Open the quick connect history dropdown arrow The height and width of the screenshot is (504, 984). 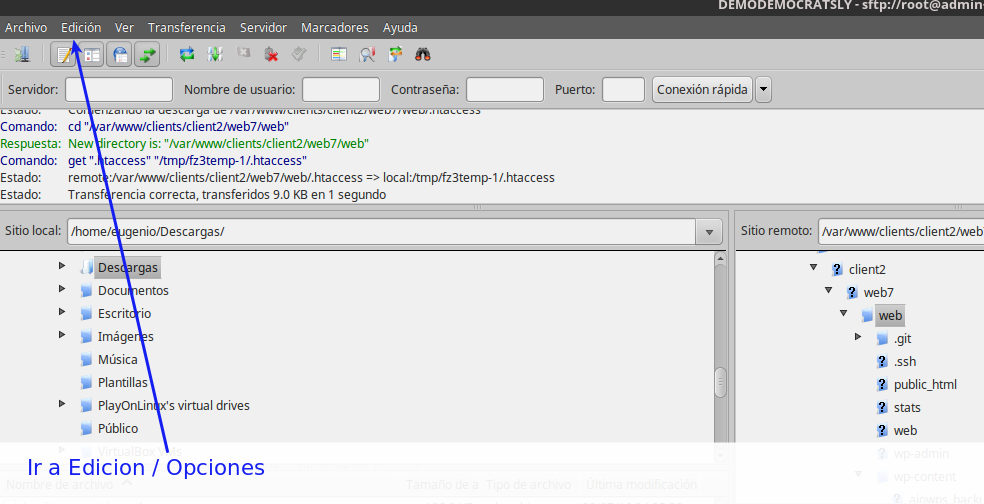click(x=763, y=90)
